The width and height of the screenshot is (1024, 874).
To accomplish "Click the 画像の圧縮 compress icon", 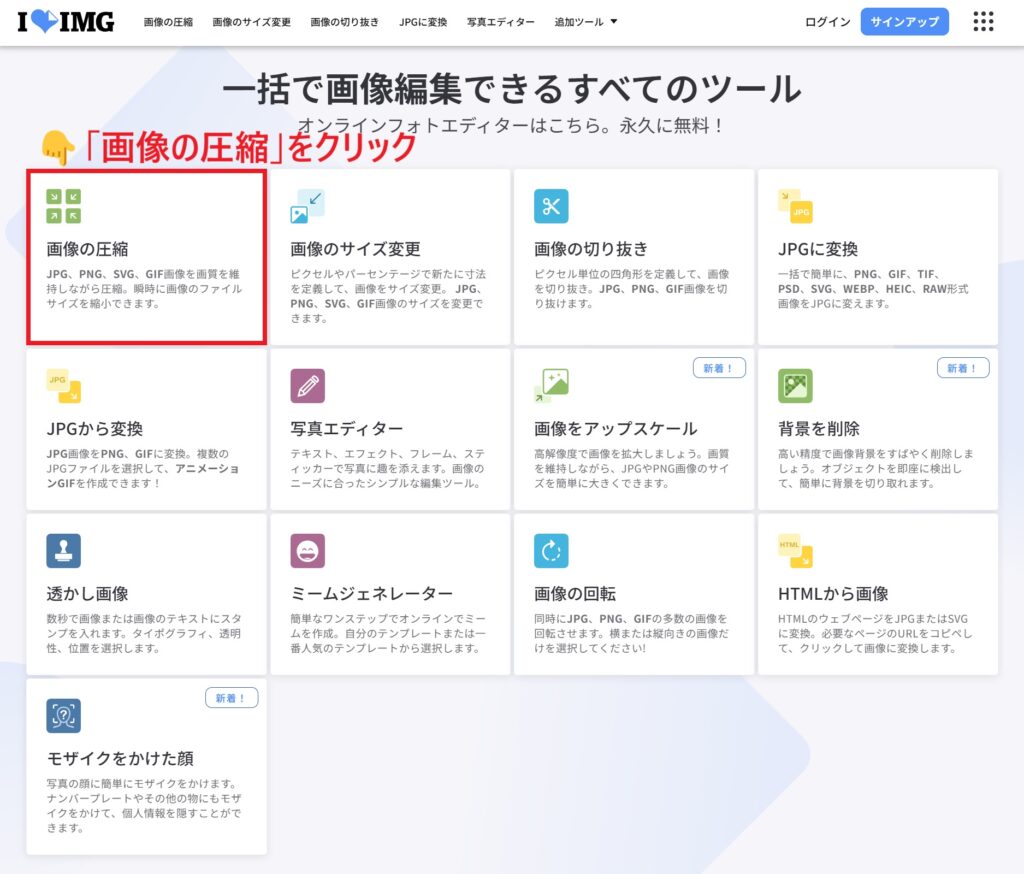I will [63, 206].
